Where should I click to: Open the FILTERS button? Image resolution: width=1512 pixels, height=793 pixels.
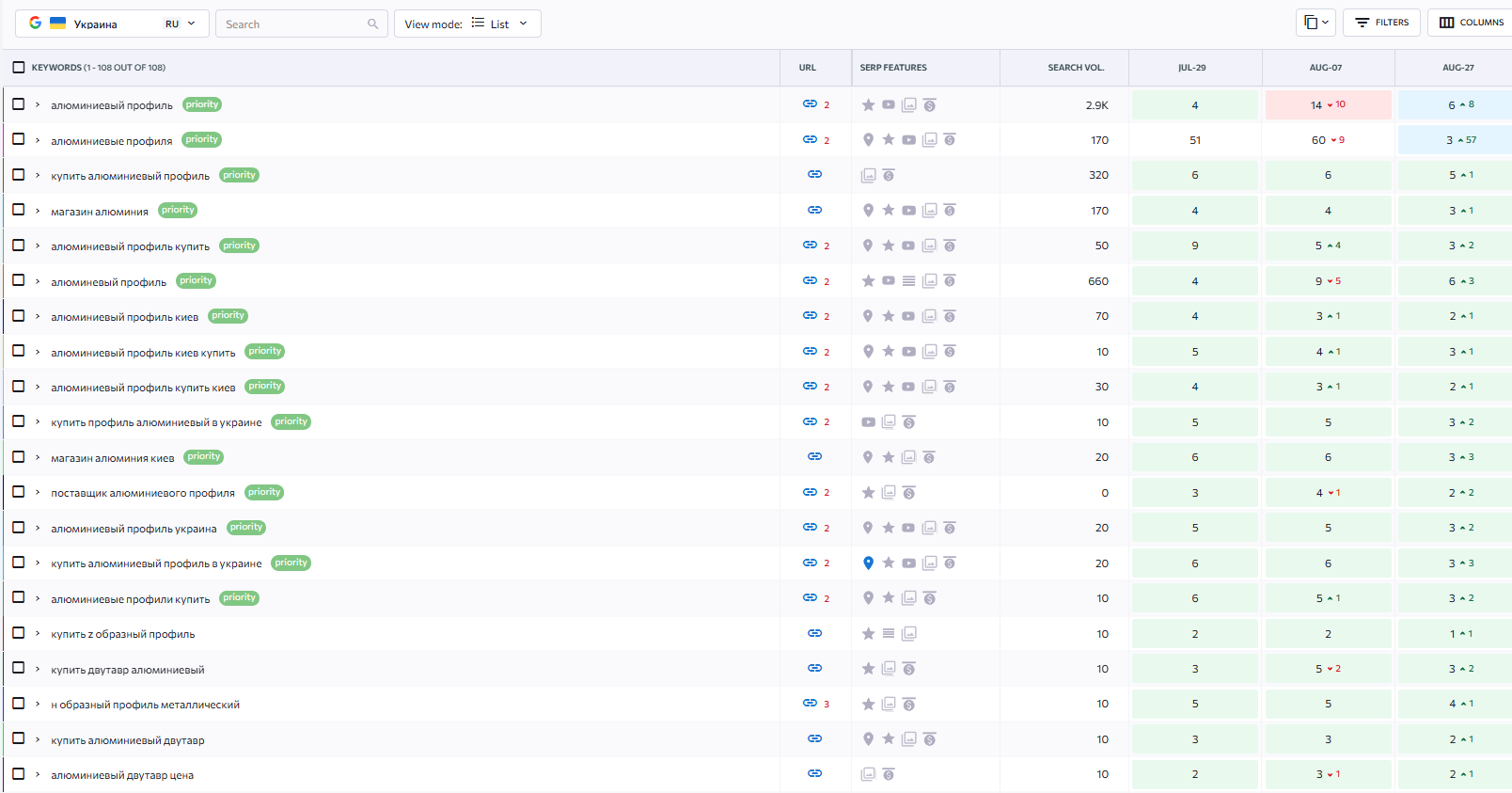(x=1381, y=23)
